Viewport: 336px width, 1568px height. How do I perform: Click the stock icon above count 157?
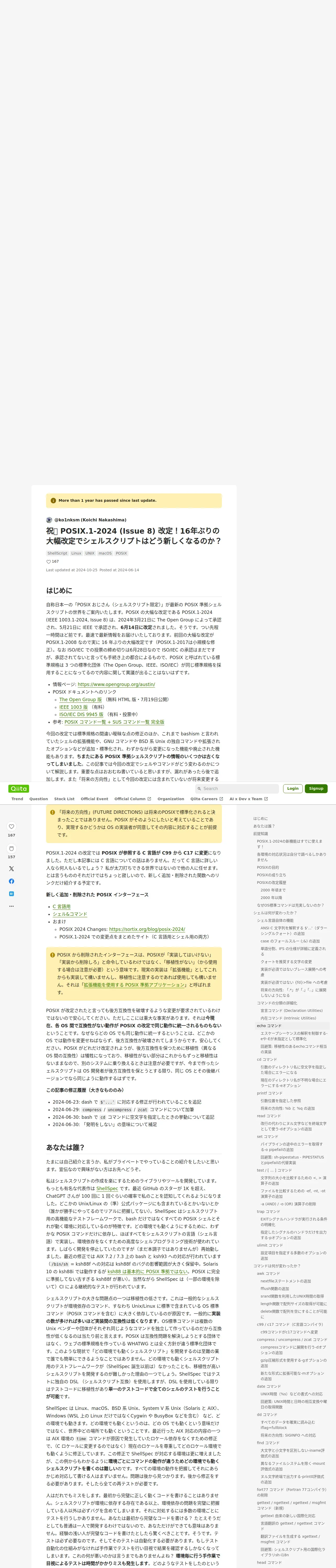[12, 848]
